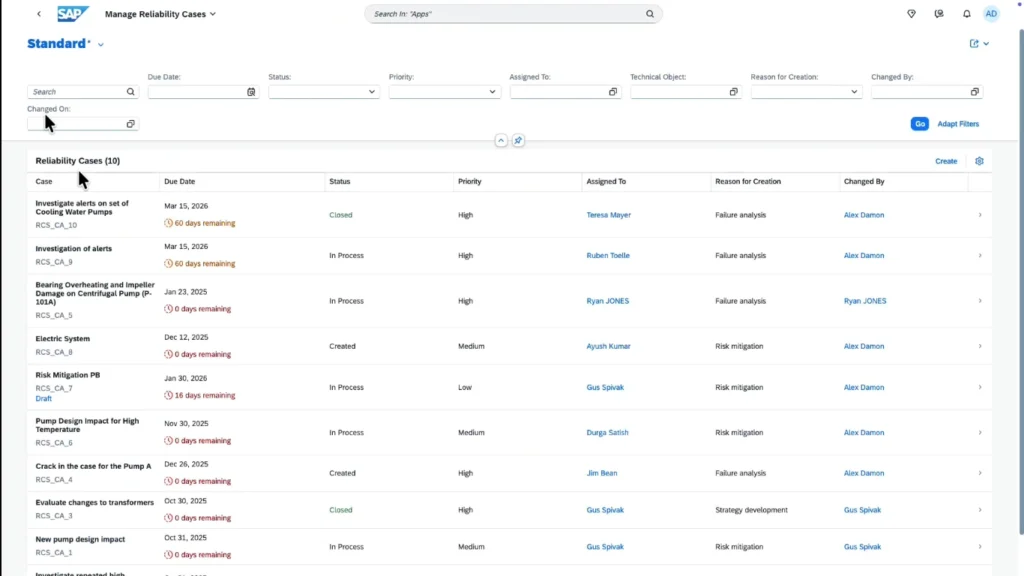Open Ayush Kumar assignee link
This screenshot has height=576, width=1024.
click(x=608, y=346)
